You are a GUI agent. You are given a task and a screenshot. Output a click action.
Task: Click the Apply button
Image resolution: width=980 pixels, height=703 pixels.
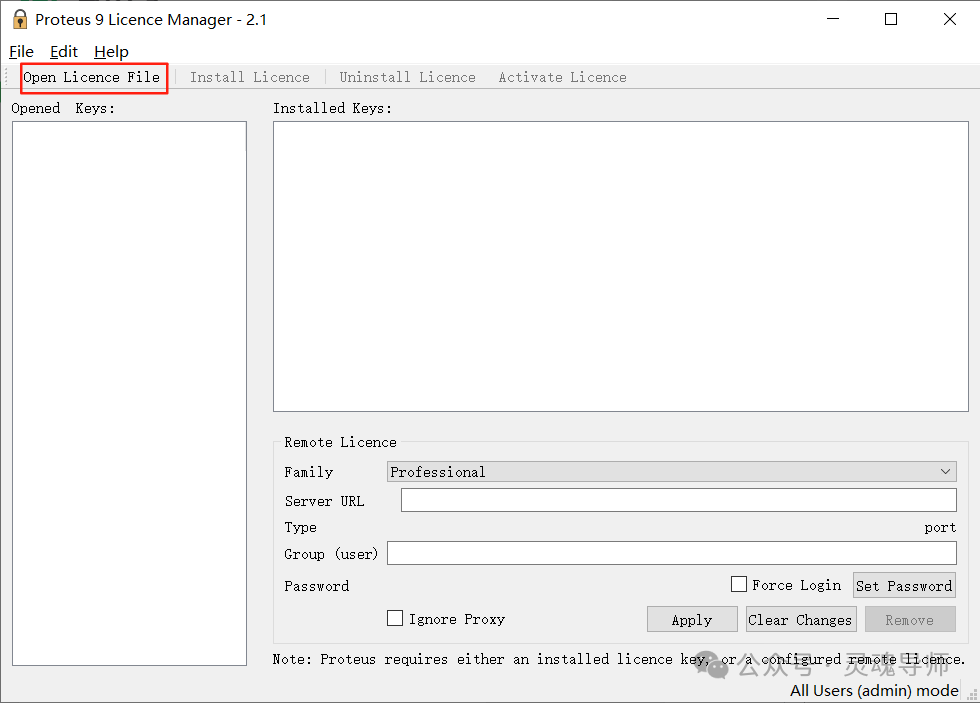(x=692, y=618)
